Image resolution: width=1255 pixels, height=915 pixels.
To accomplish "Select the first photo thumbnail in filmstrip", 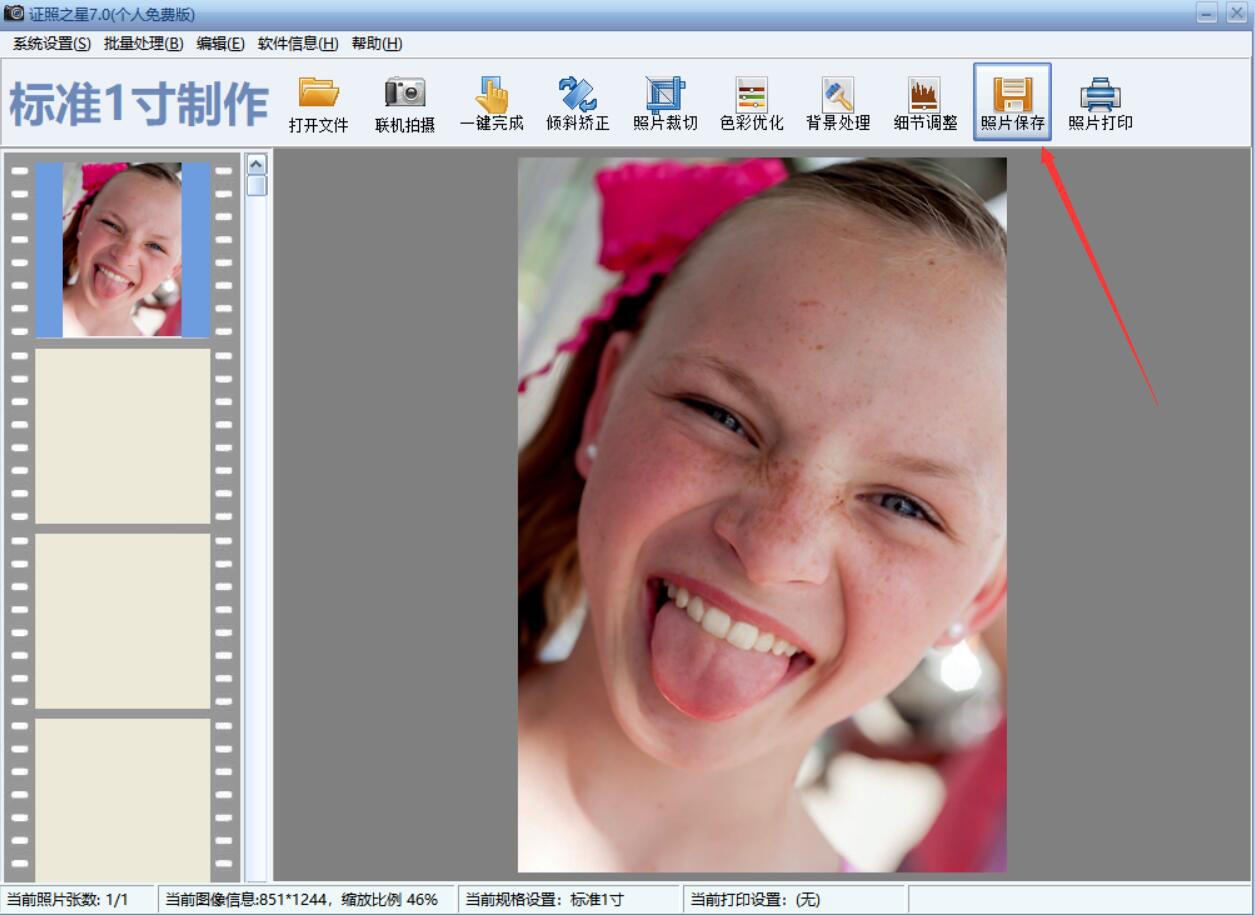I will point(123,250).
